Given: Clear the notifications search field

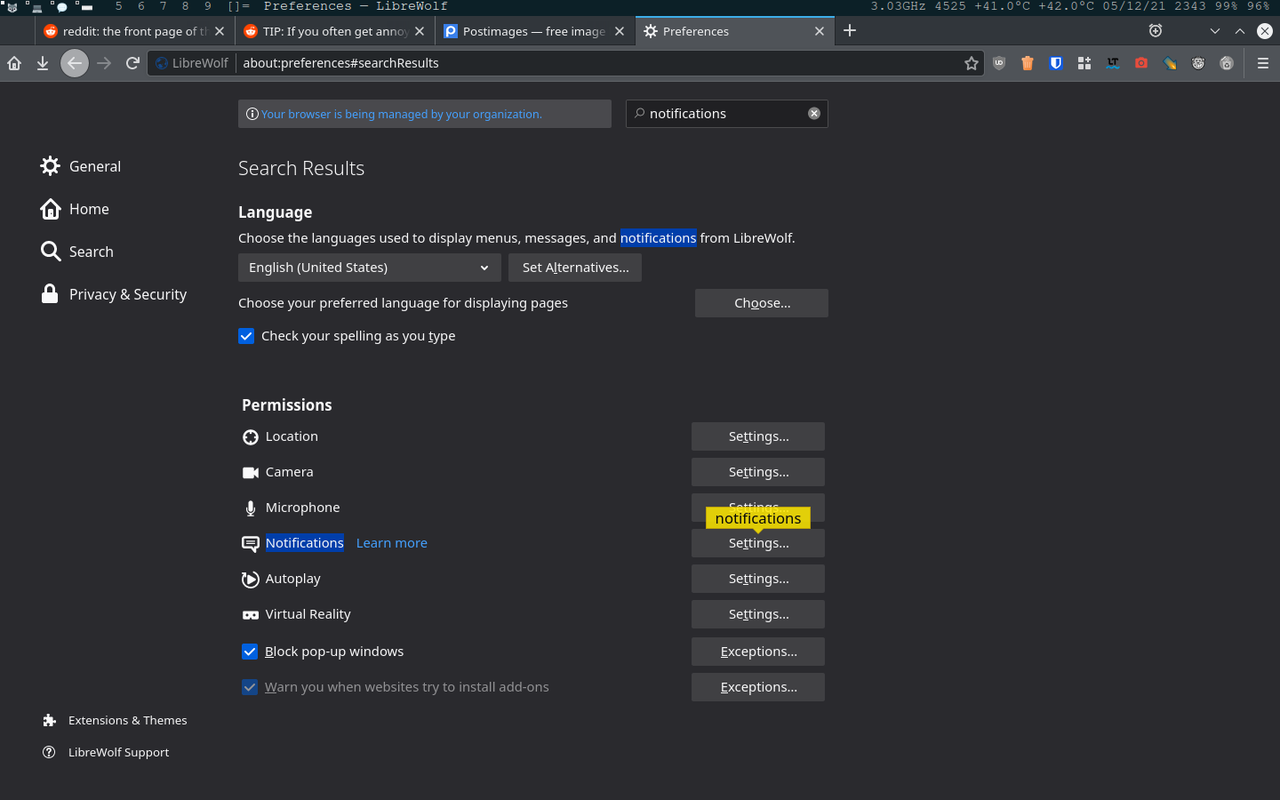Looking at the screenshot, I should (x=814, y=113).
